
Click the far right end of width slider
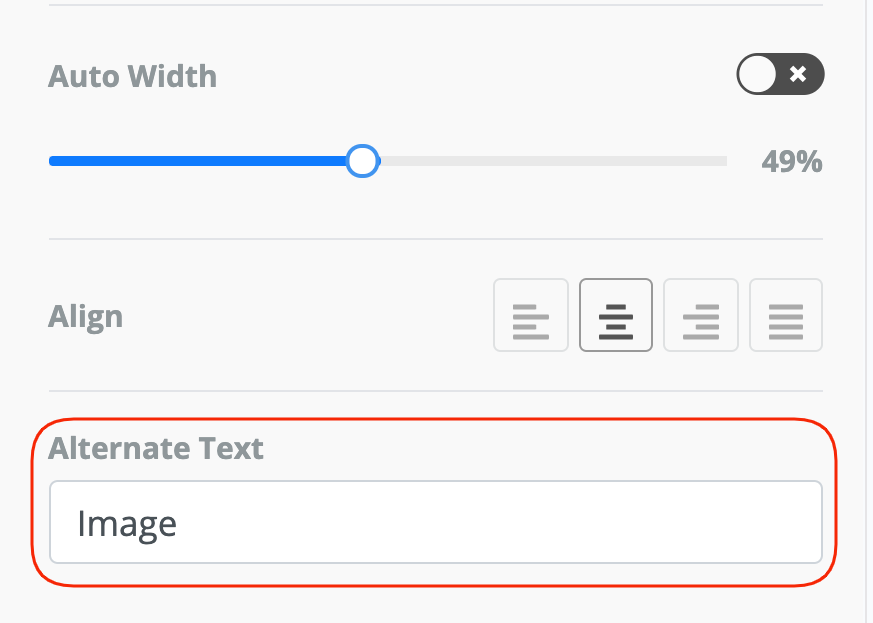pos(722,161)
